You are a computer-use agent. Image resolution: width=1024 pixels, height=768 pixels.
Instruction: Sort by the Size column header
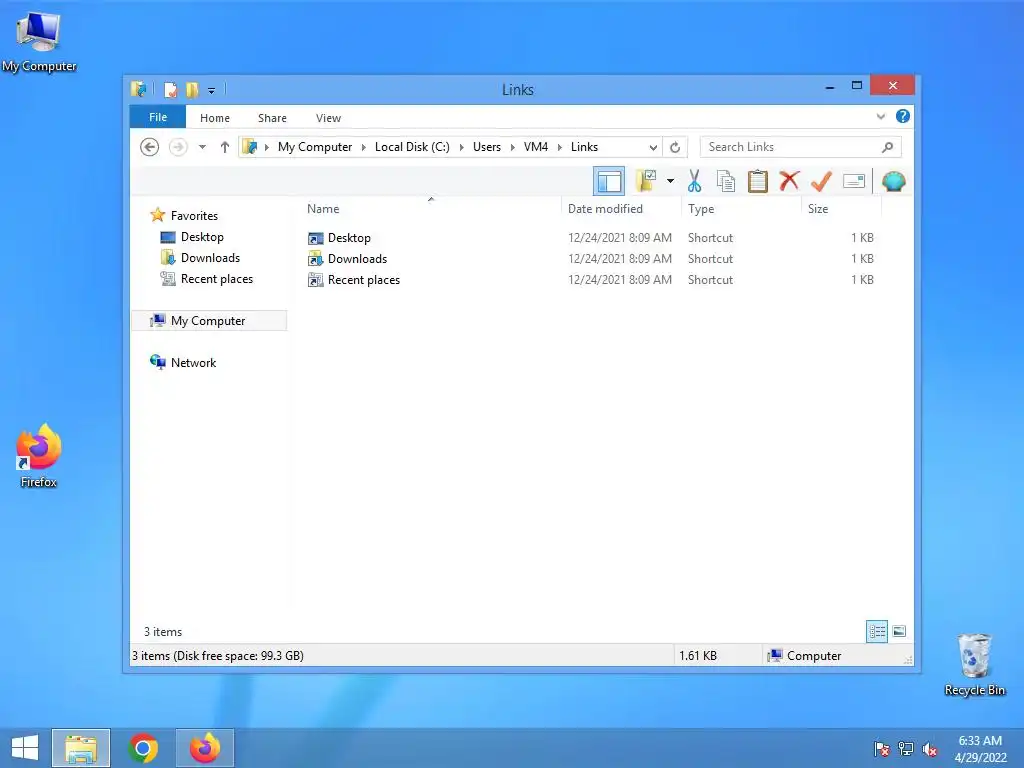(x=842, y=209)
